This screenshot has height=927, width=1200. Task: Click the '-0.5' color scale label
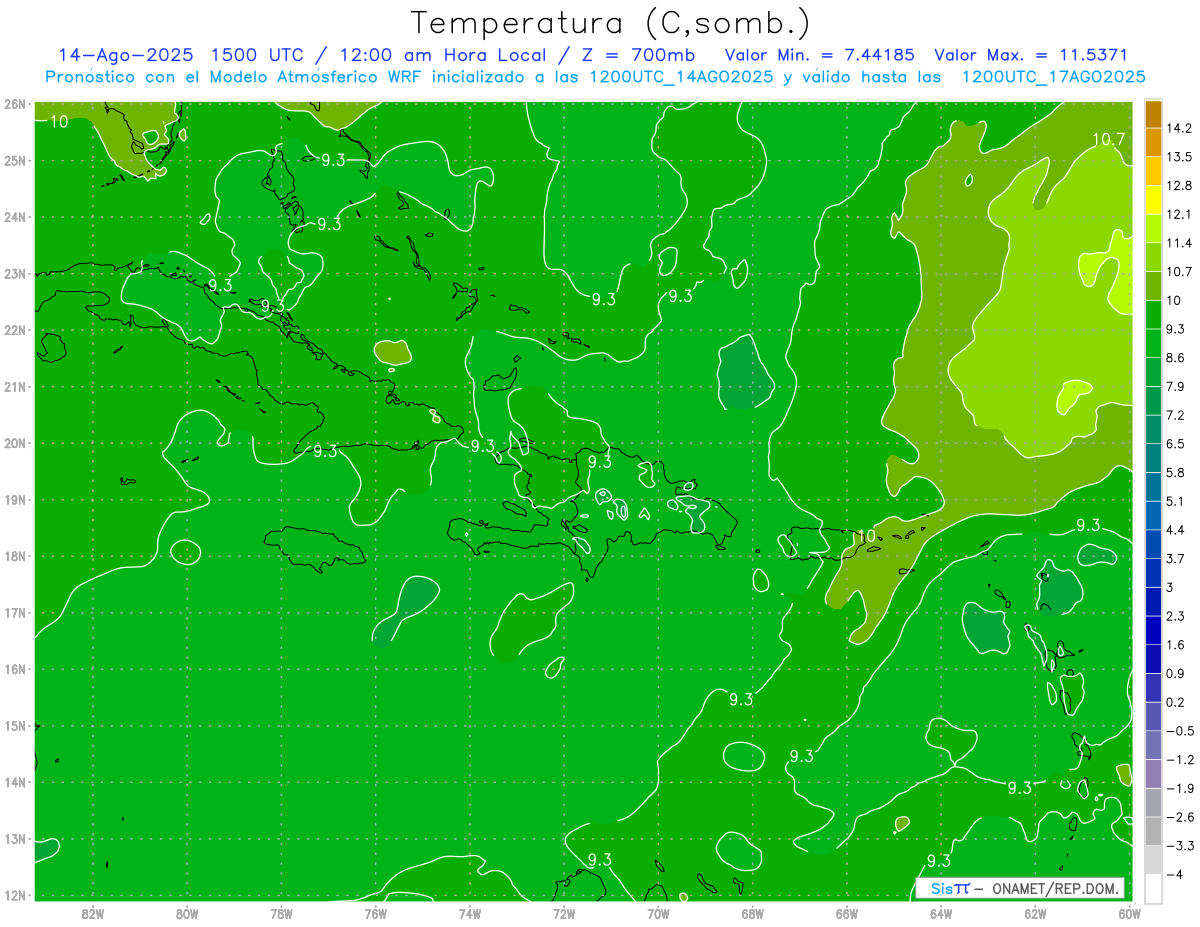[x=1180, y=730]
